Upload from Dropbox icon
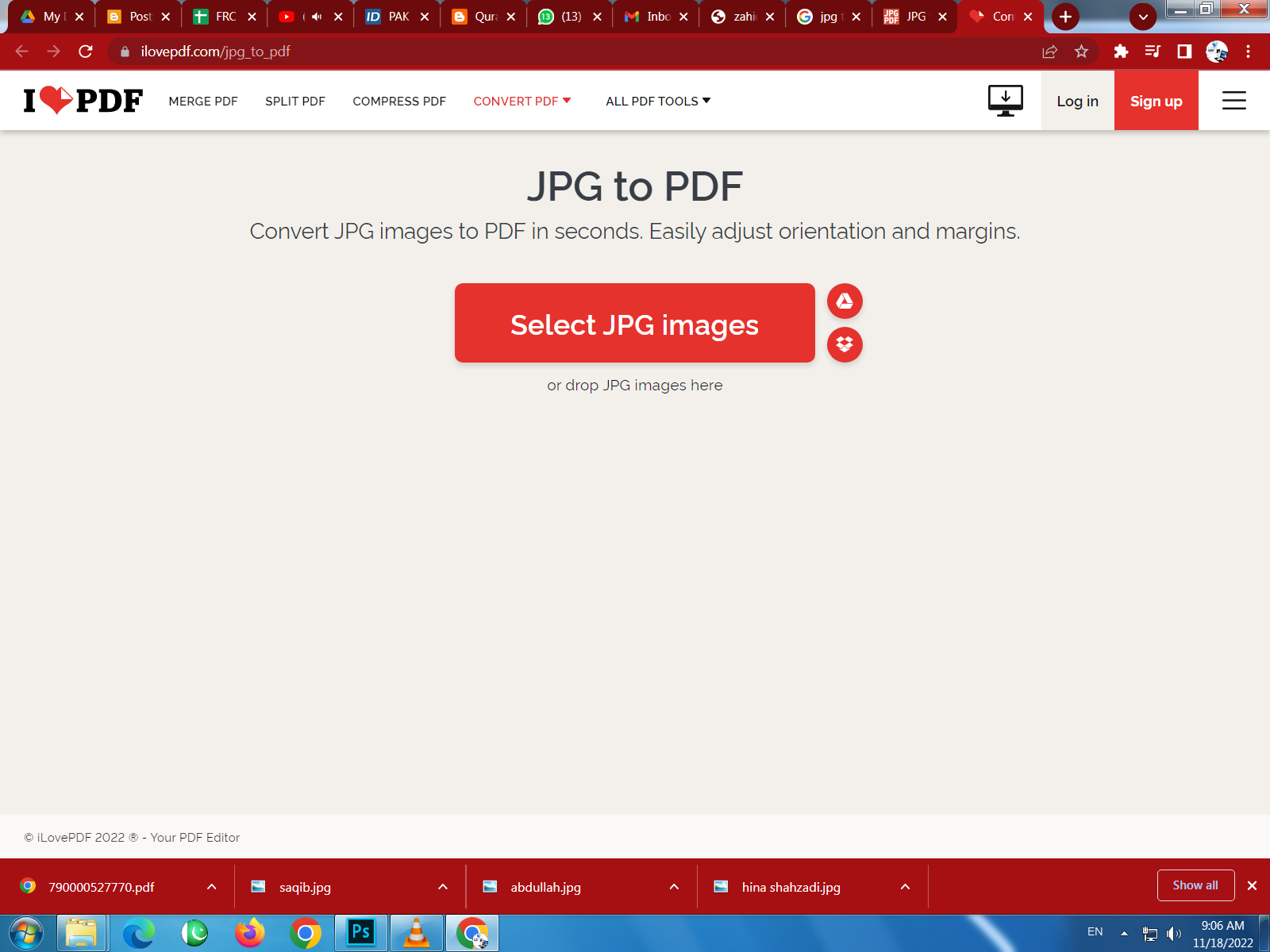The height and width of the screenshot is (952, 1270). (x=845, y=344)
